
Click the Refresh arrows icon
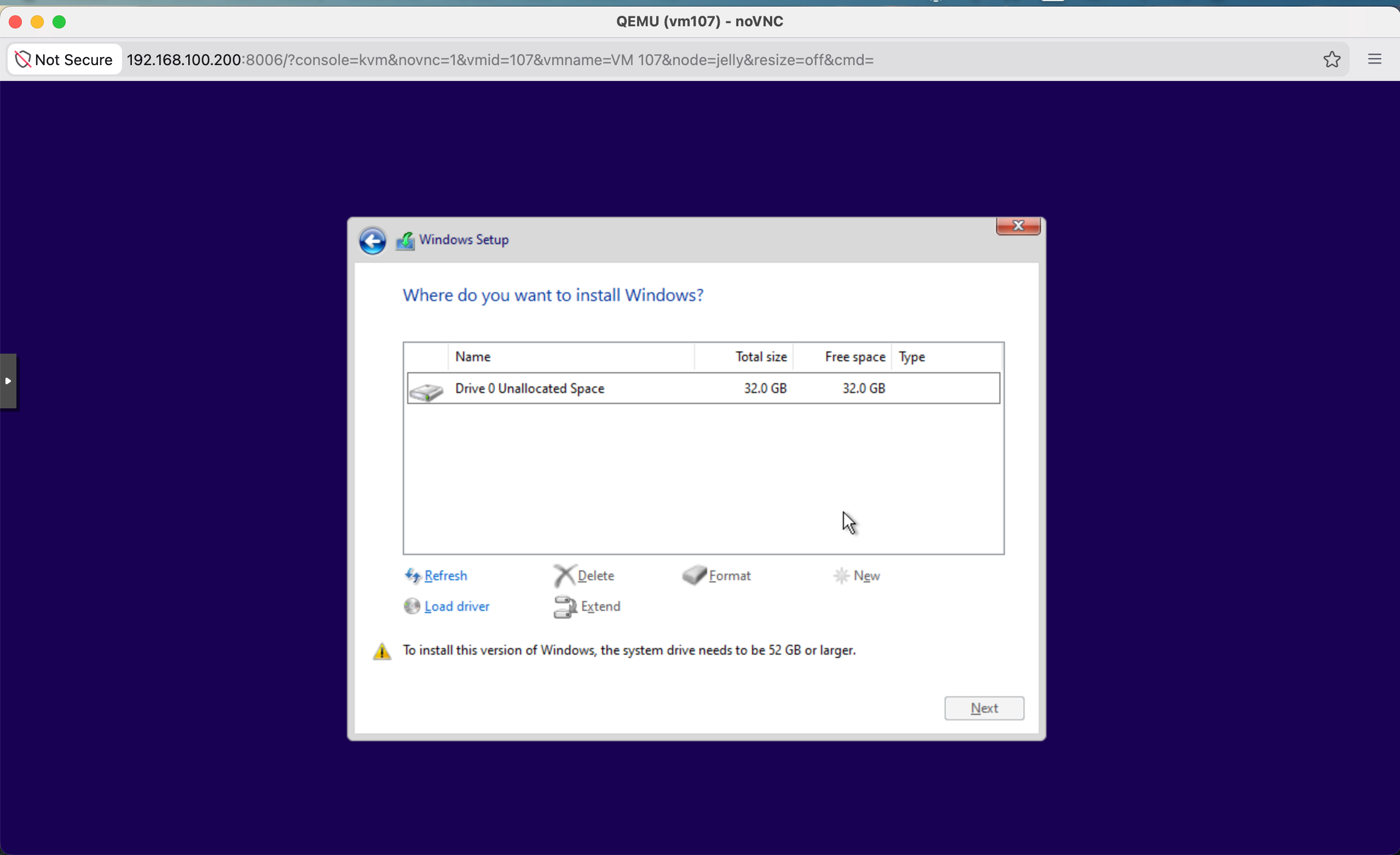coord(413,575)
